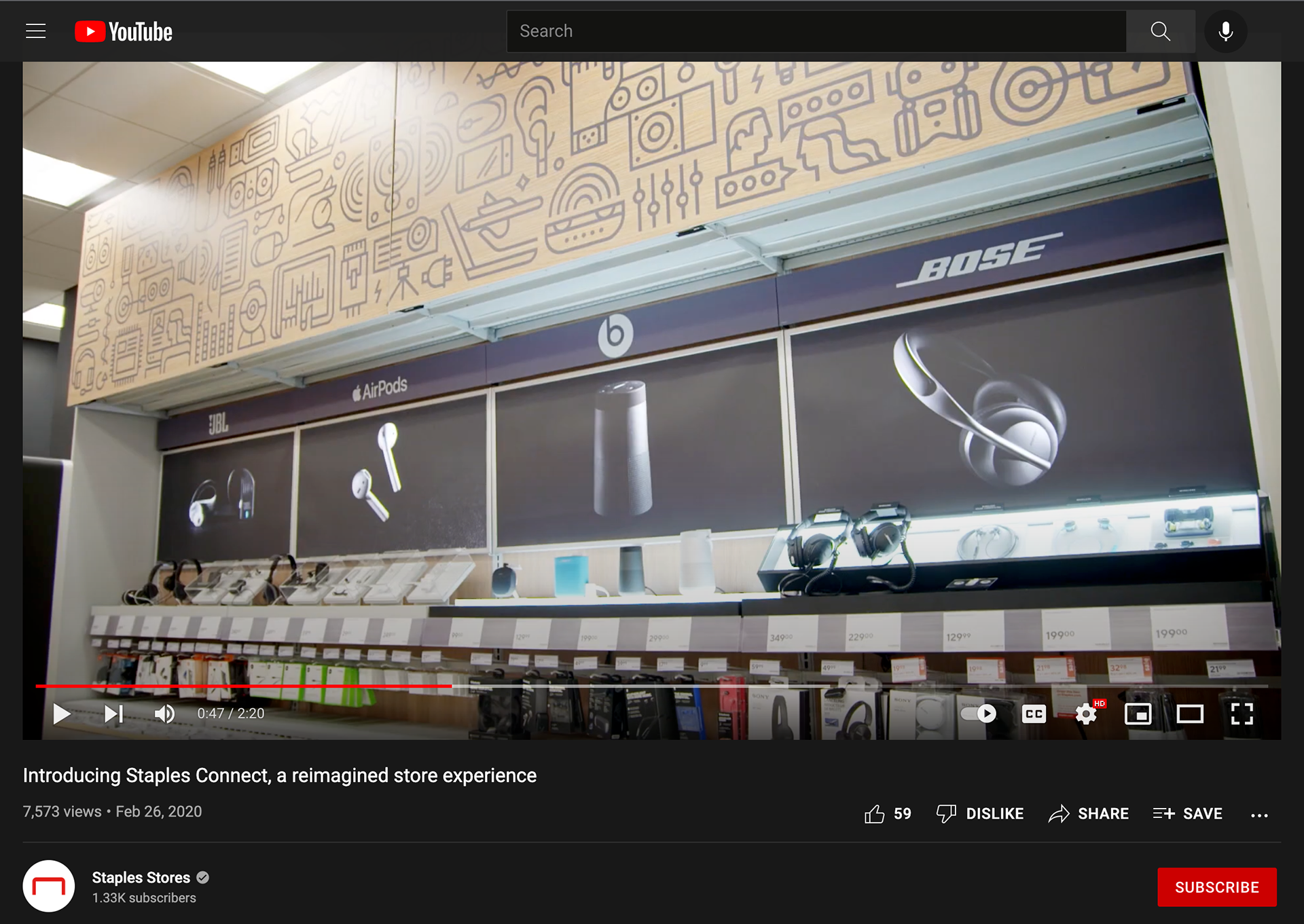Open the hamburger guide menu

36,31
